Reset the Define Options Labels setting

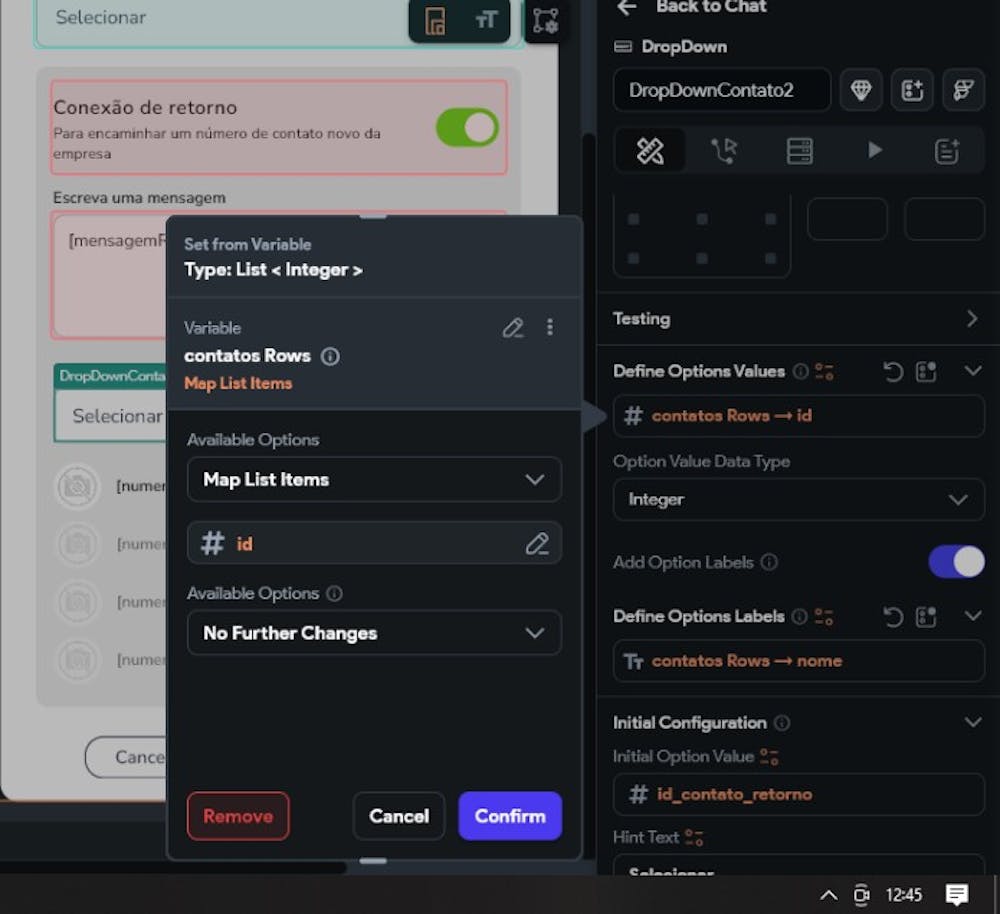pyautogui.click(x=893, y=616)
